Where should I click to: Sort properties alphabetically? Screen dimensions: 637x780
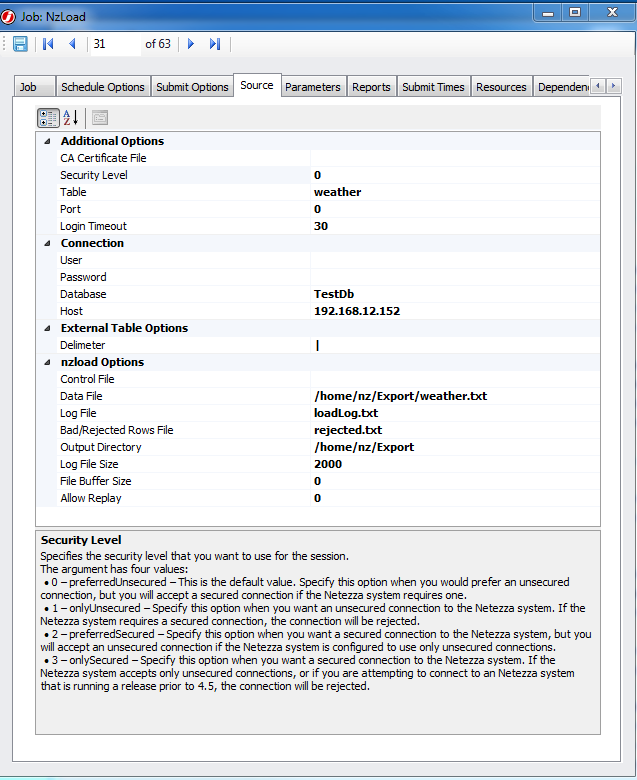pyautogui.click(x=71, y=118)
